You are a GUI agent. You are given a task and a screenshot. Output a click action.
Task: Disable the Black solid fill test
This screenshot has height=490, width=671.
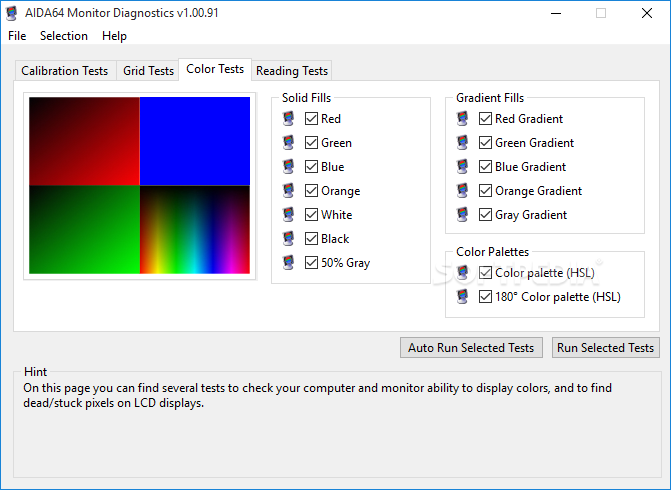tap(311, 238)
